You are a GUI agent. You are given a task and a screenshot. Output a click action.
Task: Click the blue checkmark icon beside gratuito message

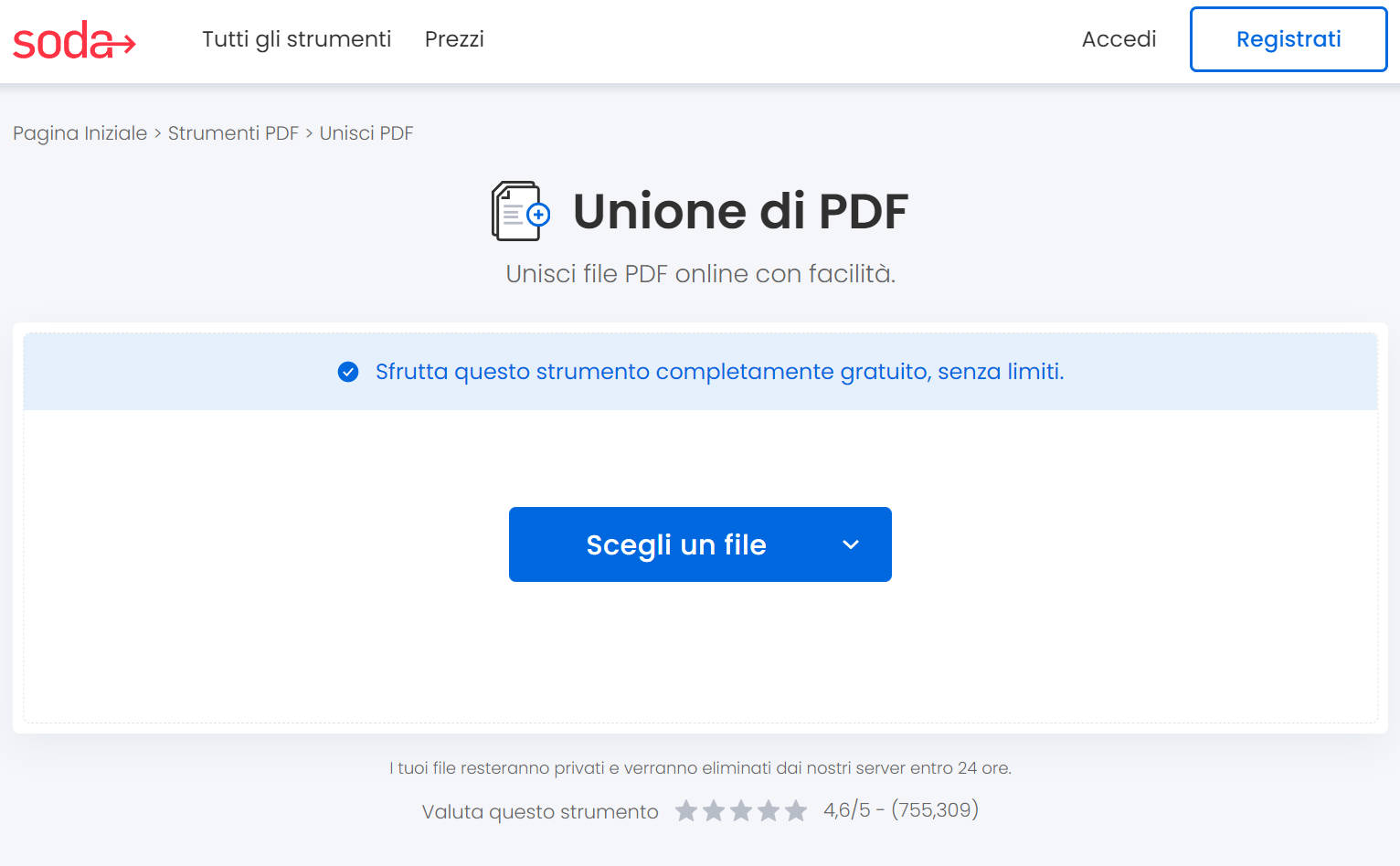pyautogui.click(x=348, y=372)
